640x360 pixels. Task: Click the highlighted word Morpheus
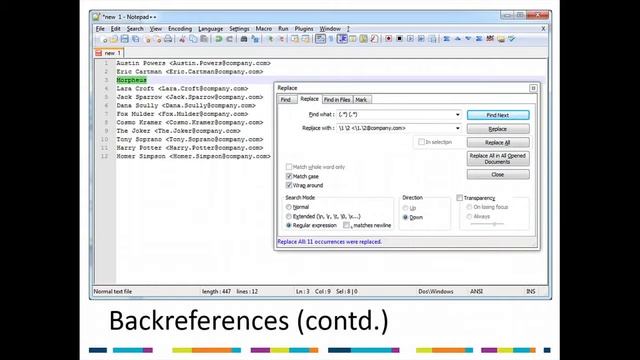tap(131, 80)
